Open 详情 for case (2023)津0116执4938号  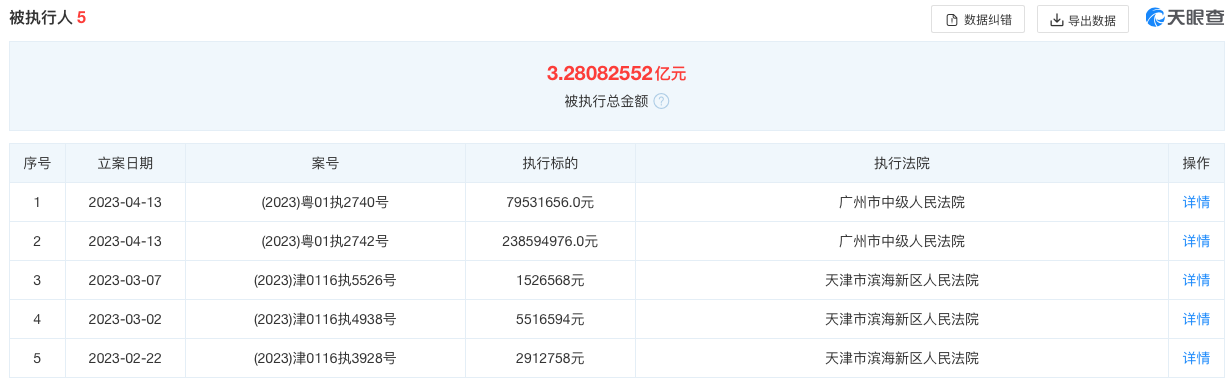coord(1196,319)
